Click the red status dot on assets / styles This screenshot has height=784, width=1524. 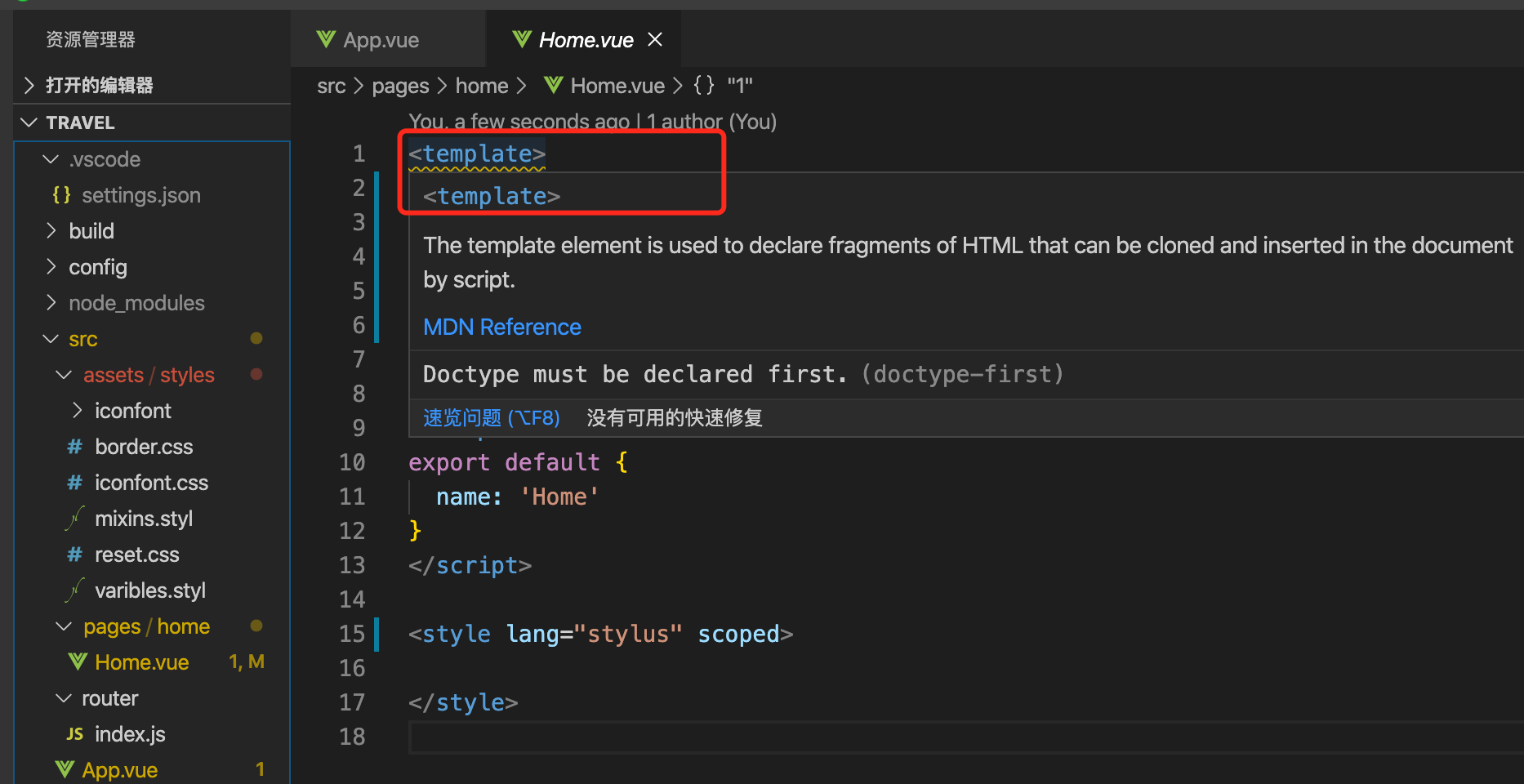tap(256, 374)
